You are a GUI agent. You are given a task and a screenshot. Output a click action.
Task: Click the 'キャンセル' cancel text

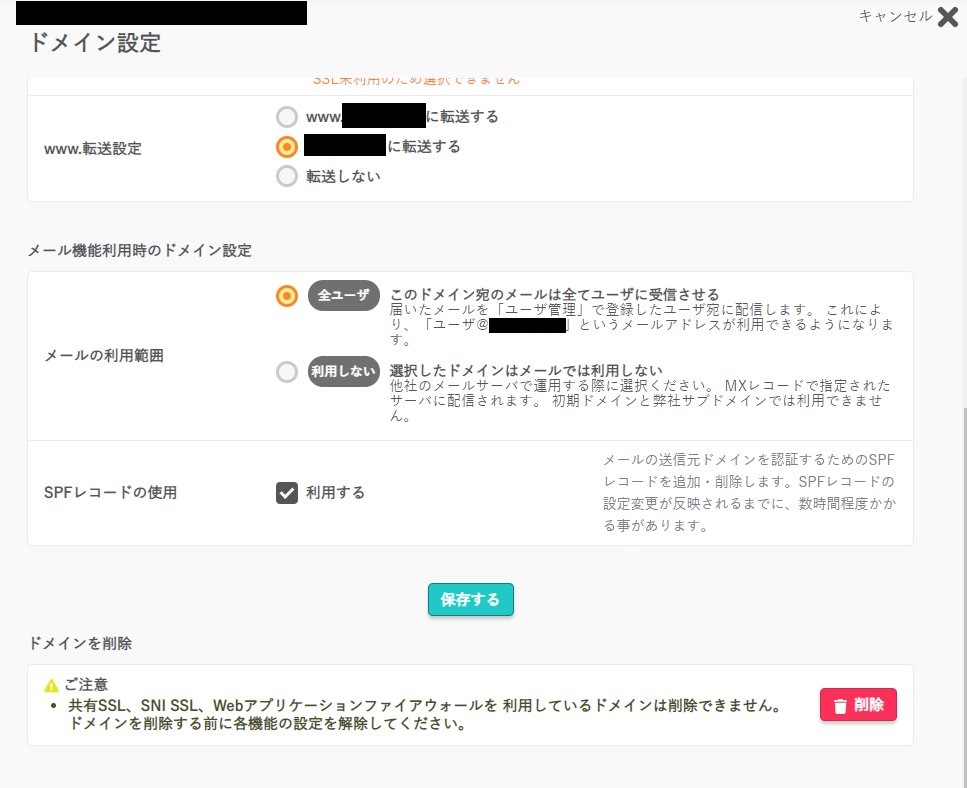(895, 17)
